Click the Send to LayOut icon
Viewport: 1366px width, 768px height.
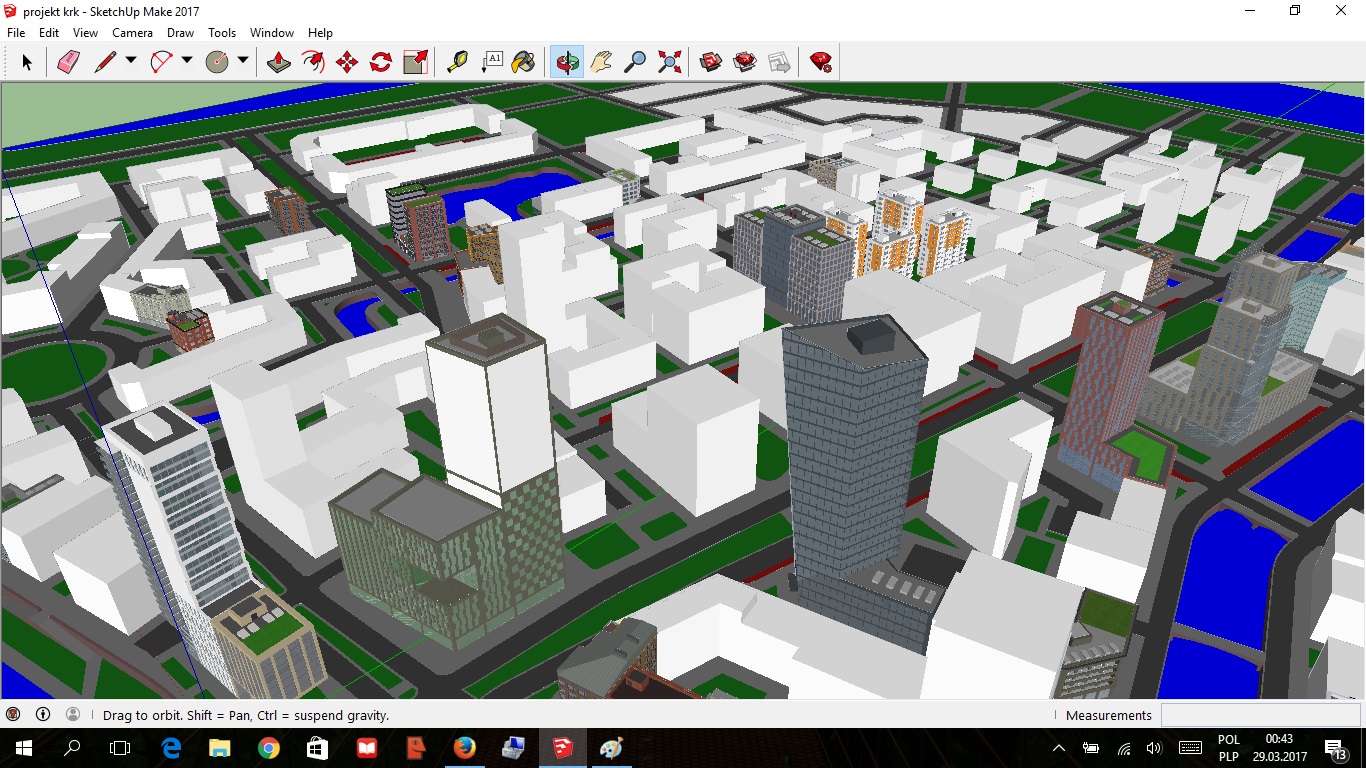(x=779, y=62)
